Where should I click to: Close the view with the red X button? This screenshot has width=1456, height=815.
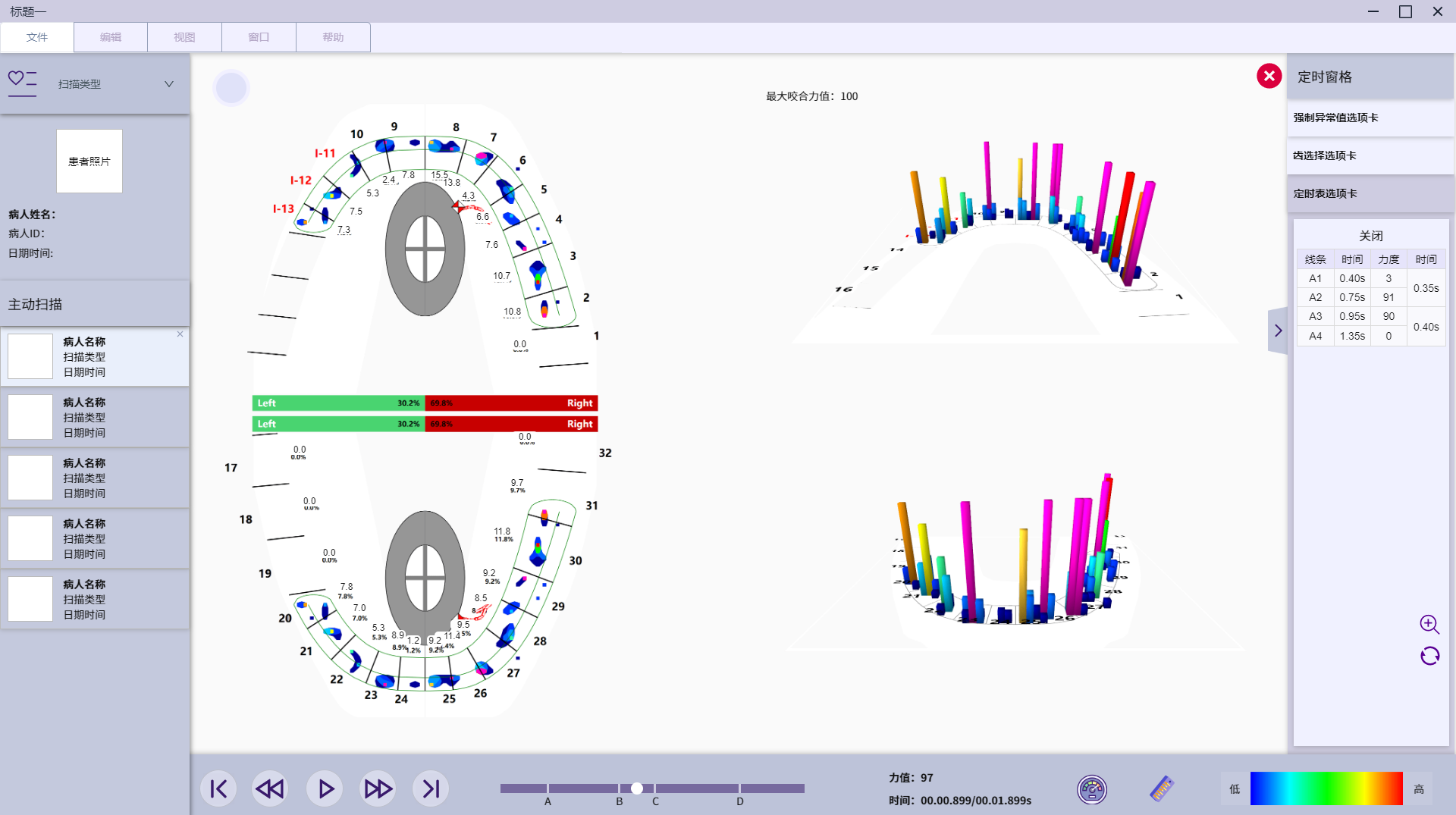(1269, 76)
